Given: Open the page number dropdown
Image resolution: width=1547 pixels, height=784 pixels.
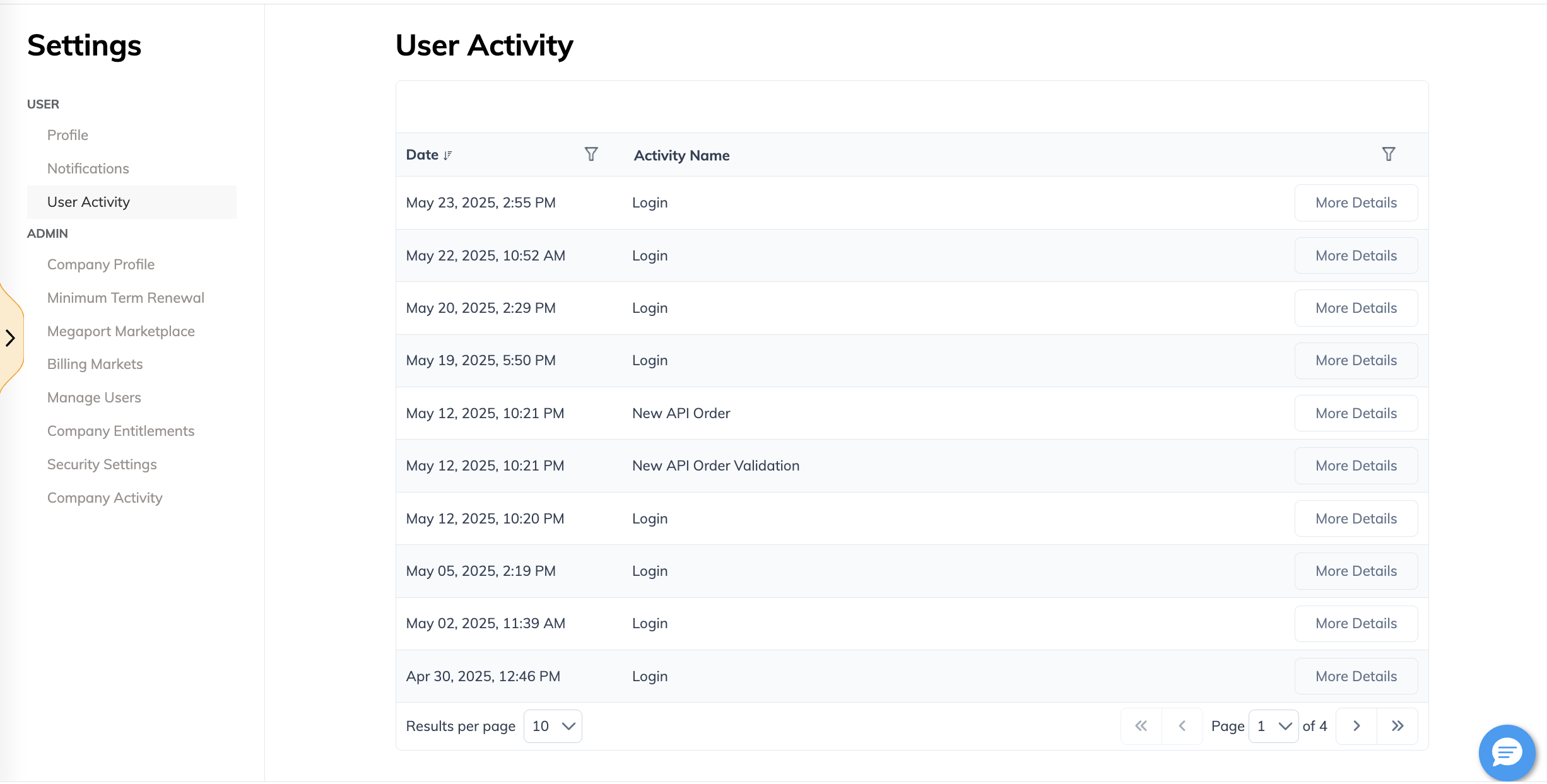Looking at the screenshot, I should tap(1273, 726).
